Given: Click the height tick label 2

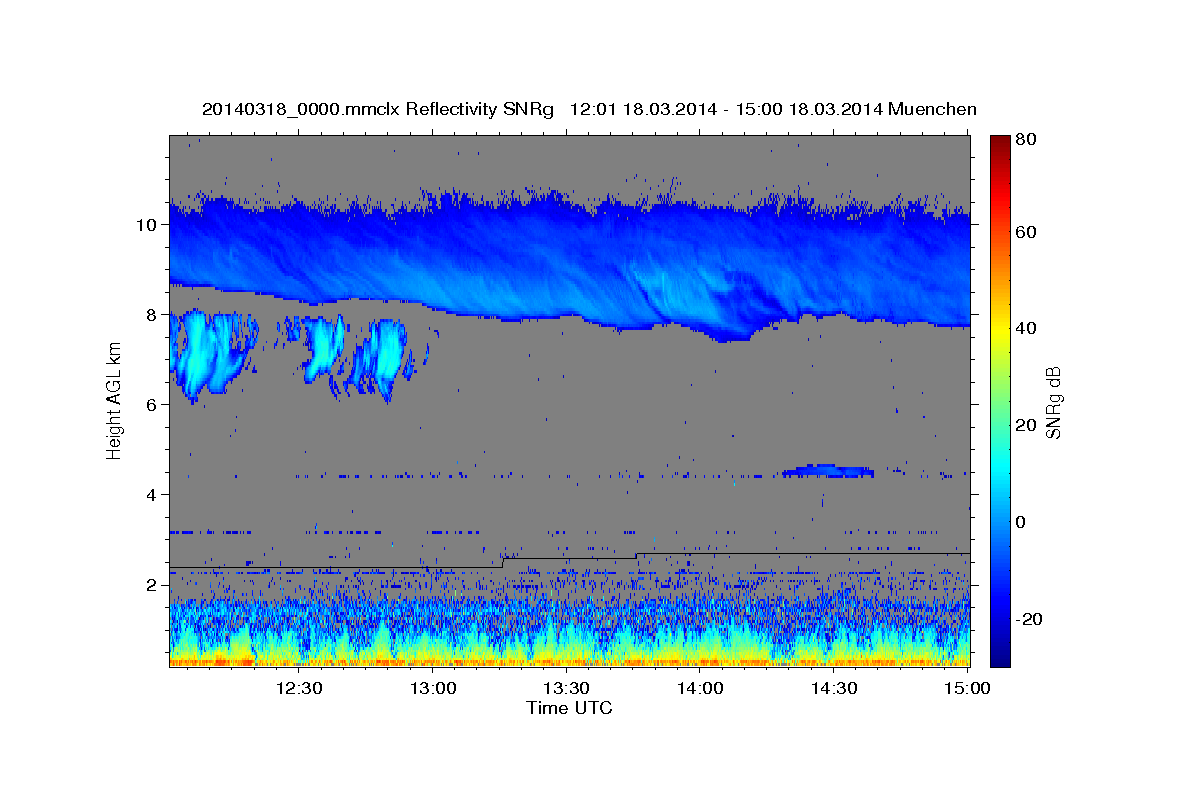Looking at the screenshot, I should coord(152,584).
